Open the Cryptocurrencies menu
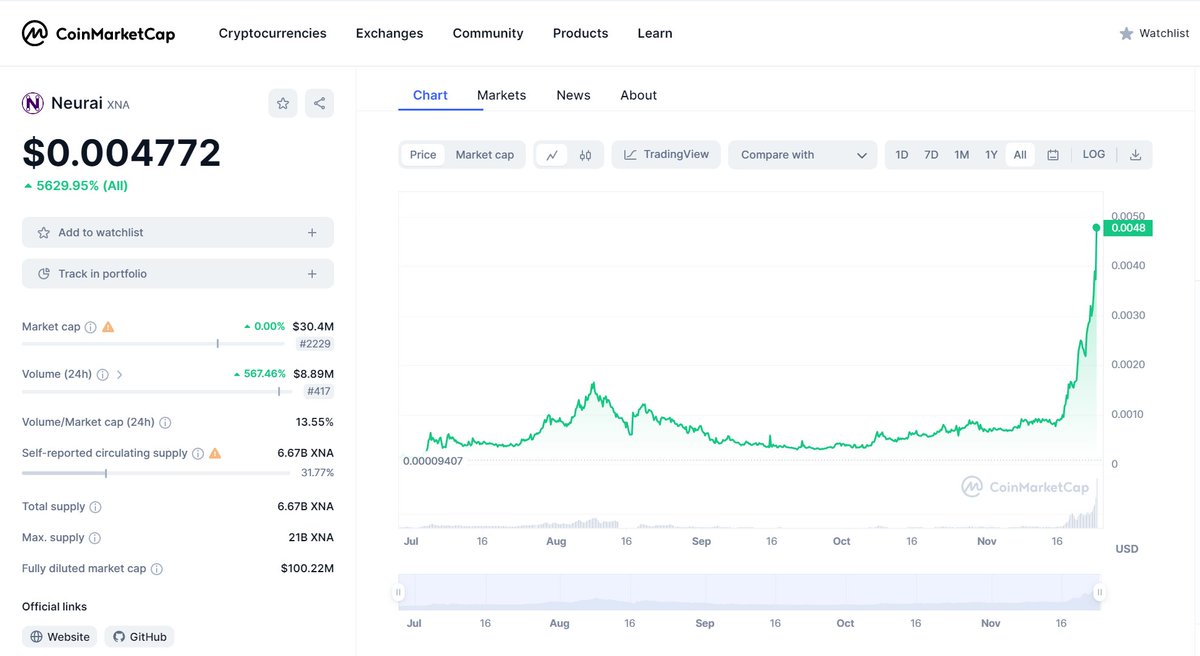1200x656 pixels. pyautogui.click(x=273, y=33)
